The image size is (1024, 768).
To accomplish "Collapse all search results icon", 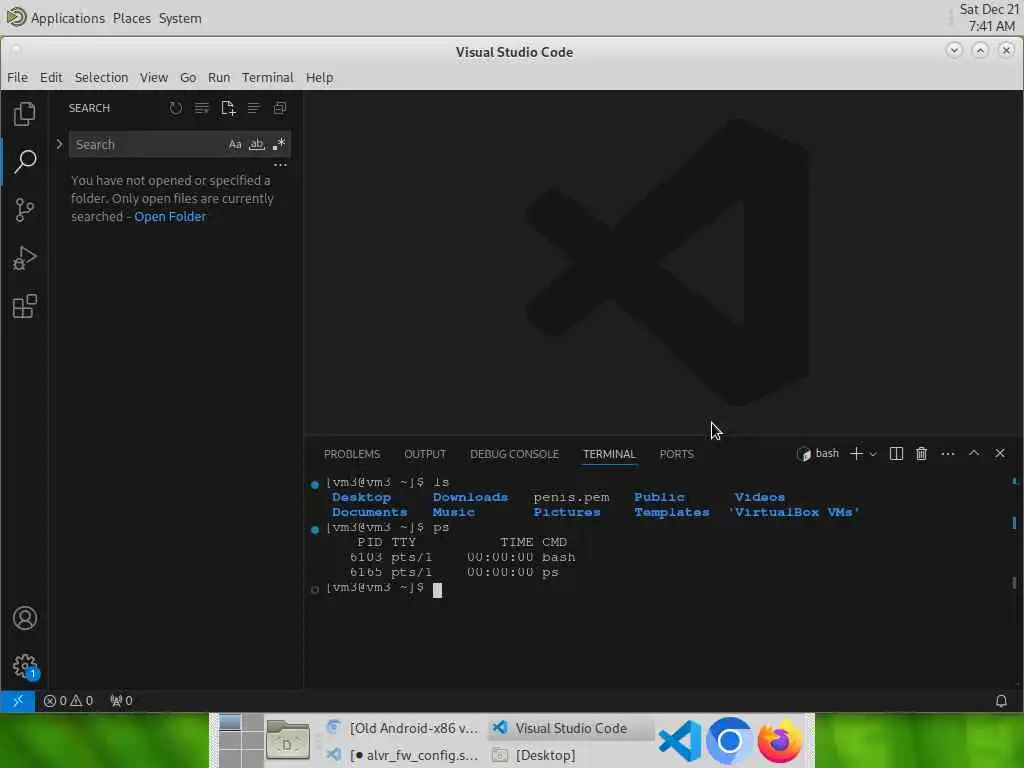I will 280,108.
